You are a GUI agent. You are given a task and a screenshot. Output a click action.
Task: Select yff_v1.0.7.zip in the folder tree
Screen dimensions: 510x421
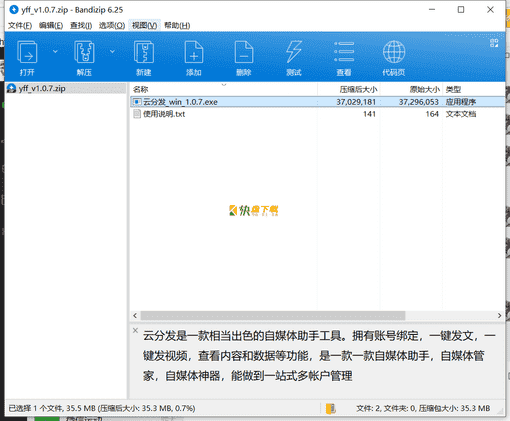coord(66,88)
